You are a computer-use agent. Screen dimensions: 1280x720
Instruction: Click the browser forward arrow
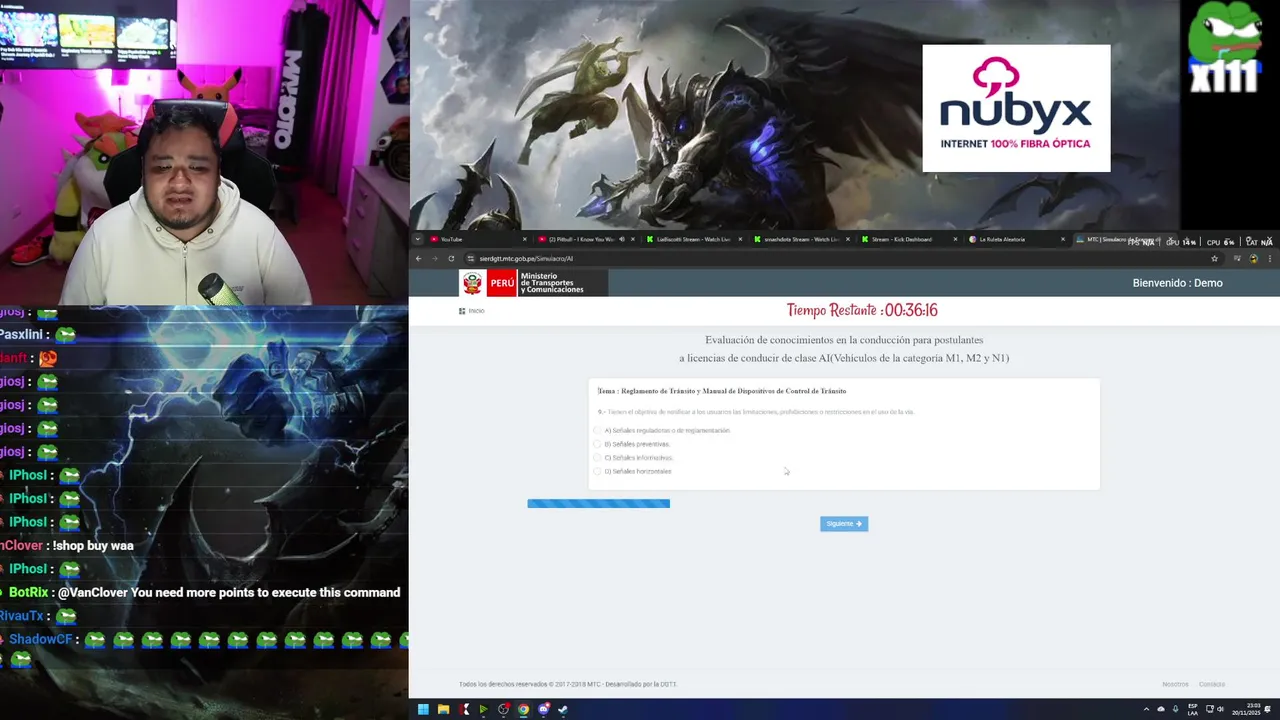[x=435, y=259]
